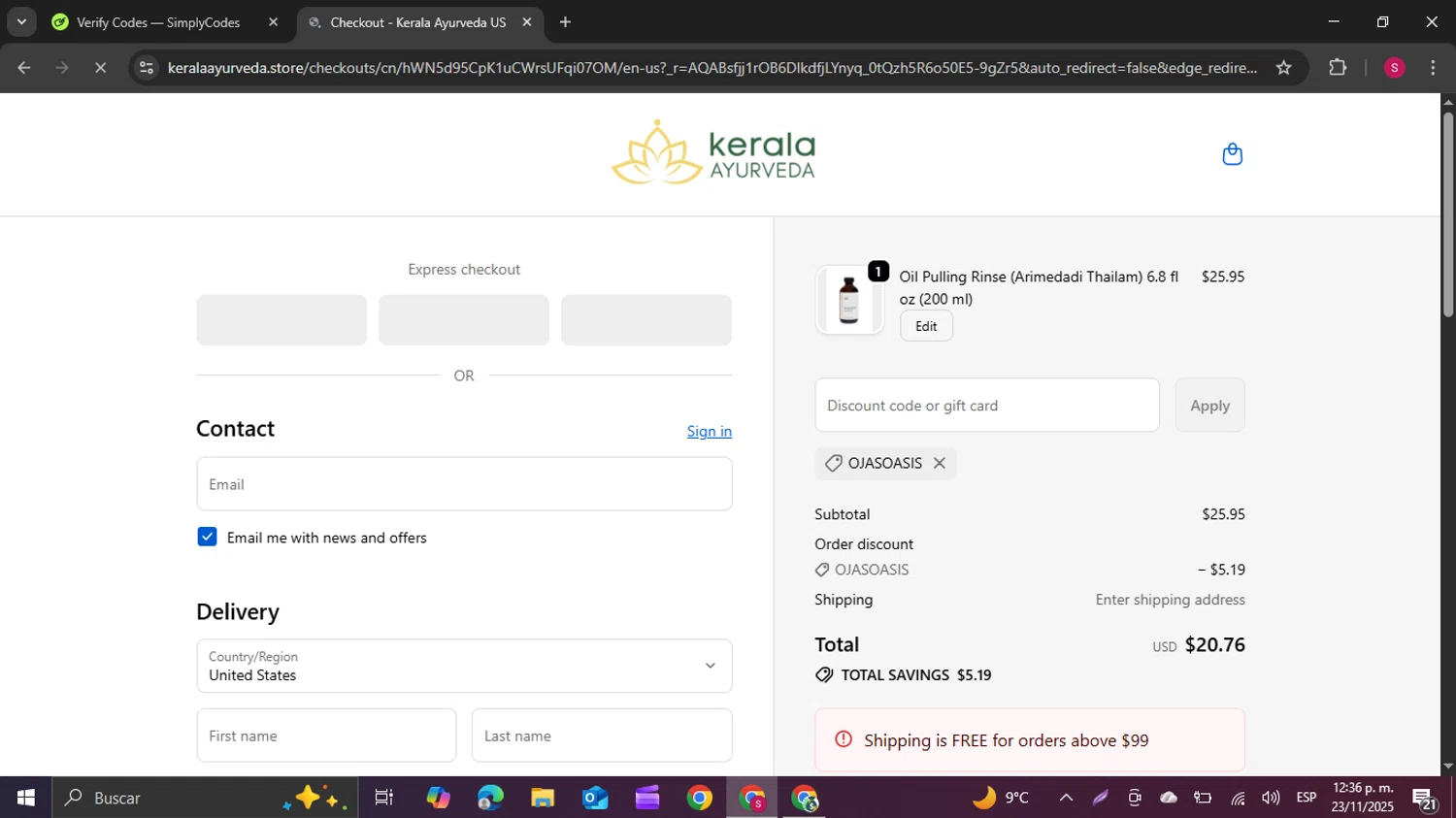The width and height of the screenshot is (1456, 818).
Task: Click the Email input field
Action: 464,484
